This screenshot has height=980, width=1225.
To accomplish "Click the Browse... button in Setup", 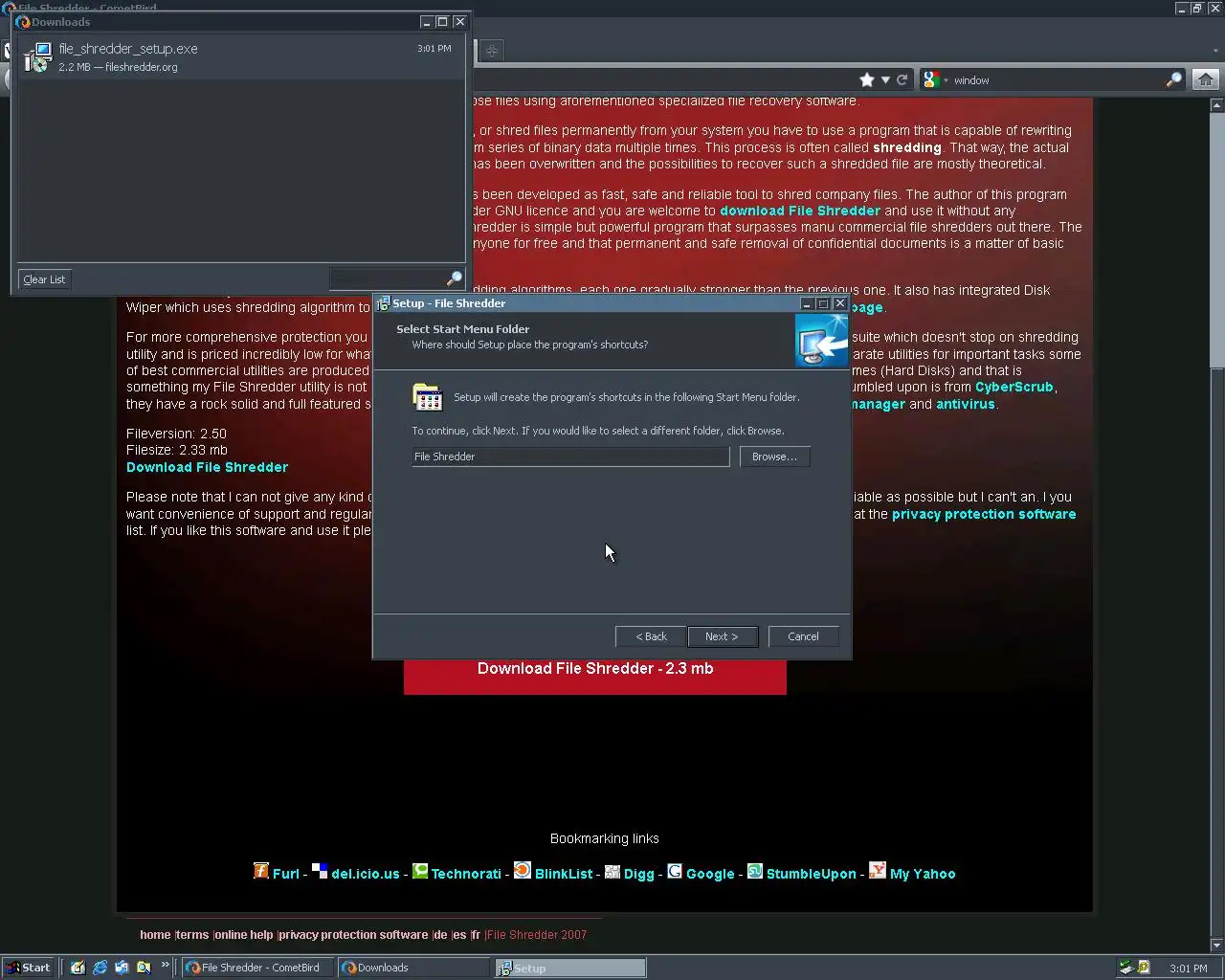I will click(774, 457).
